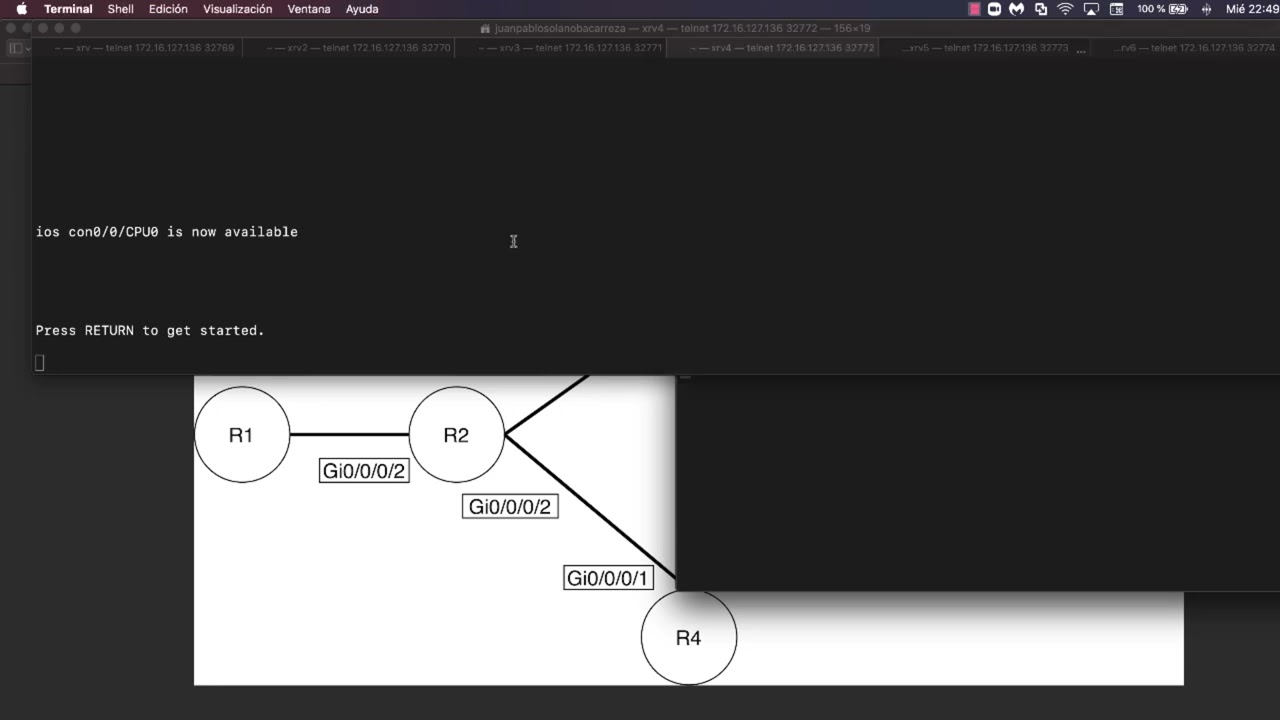
Task: Open the Ayuda menu
Action: pos(362,9)
